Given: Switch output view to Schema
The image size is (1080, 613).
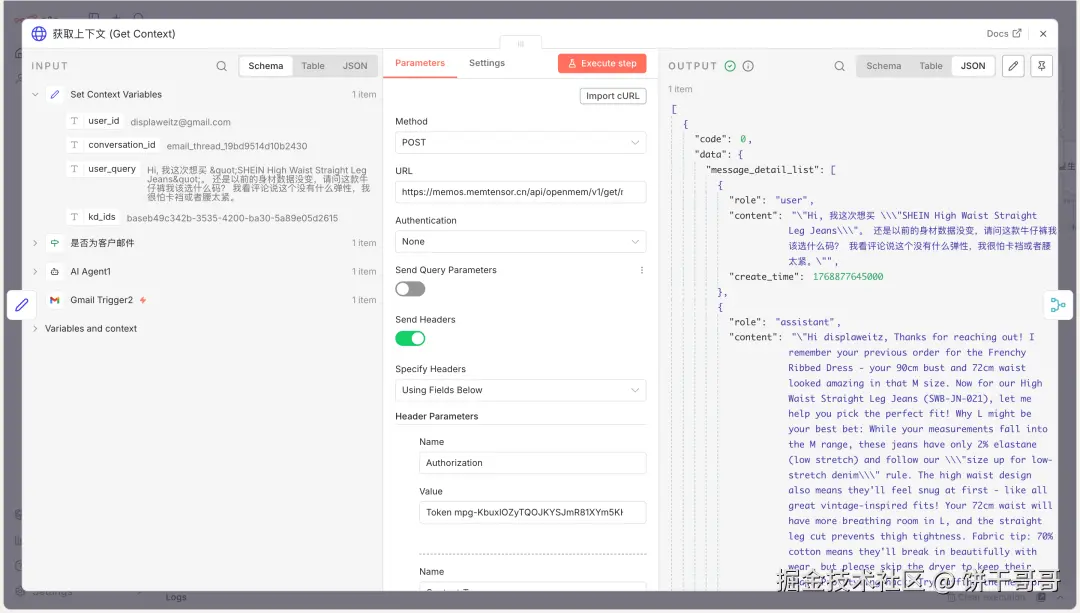Looking at the screenshot, I should pyautogui.click(x=884, y=66).
